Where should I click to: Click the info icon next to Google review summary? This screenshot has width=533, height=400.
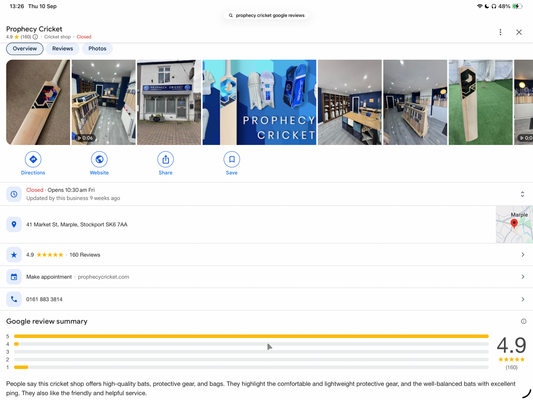[x=523, y=321]
